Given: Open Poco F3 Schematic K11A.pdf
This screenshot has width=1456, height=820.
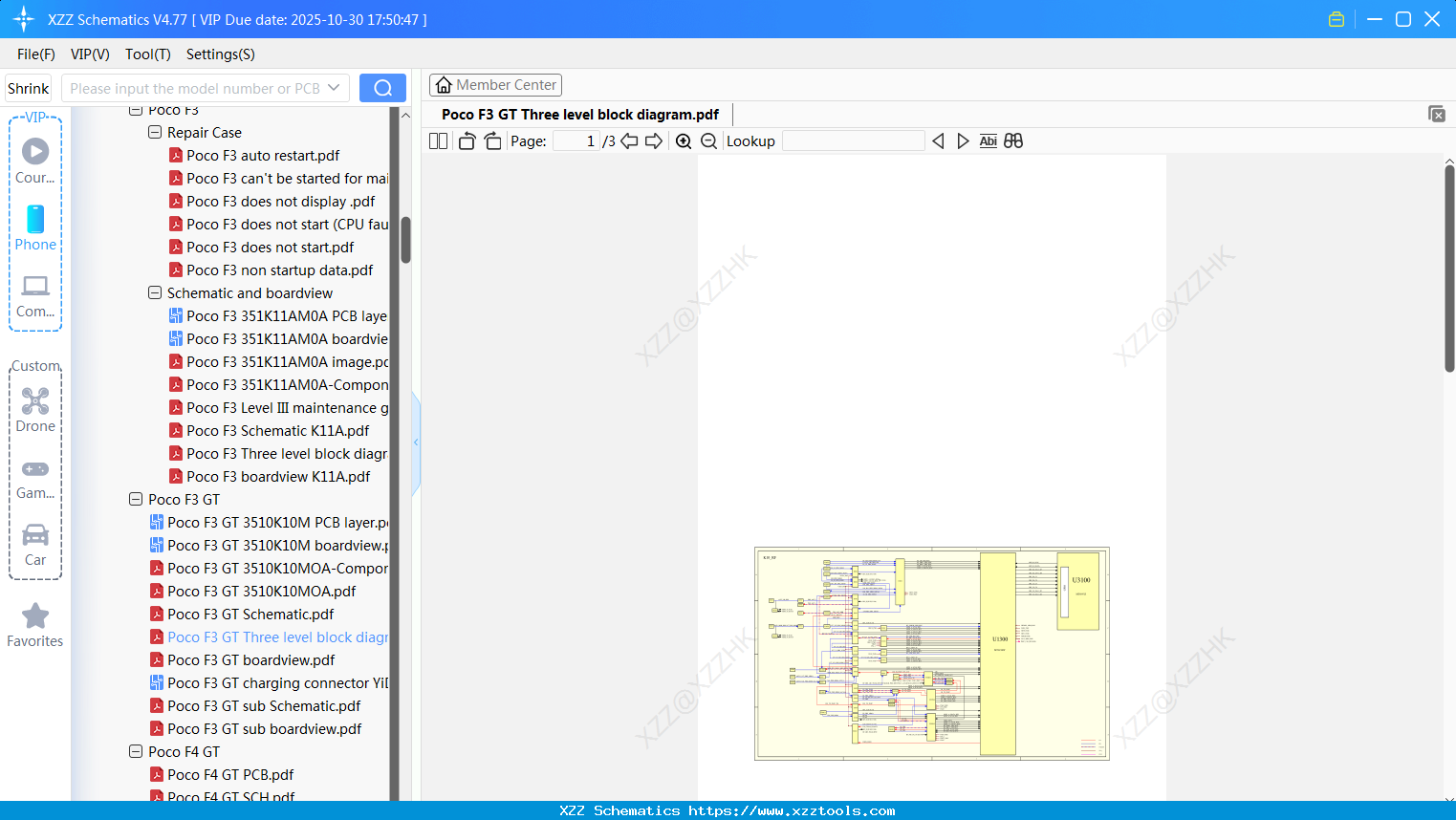Looking at the screenshot, I should pyautogui.click(x=274, y=430).
